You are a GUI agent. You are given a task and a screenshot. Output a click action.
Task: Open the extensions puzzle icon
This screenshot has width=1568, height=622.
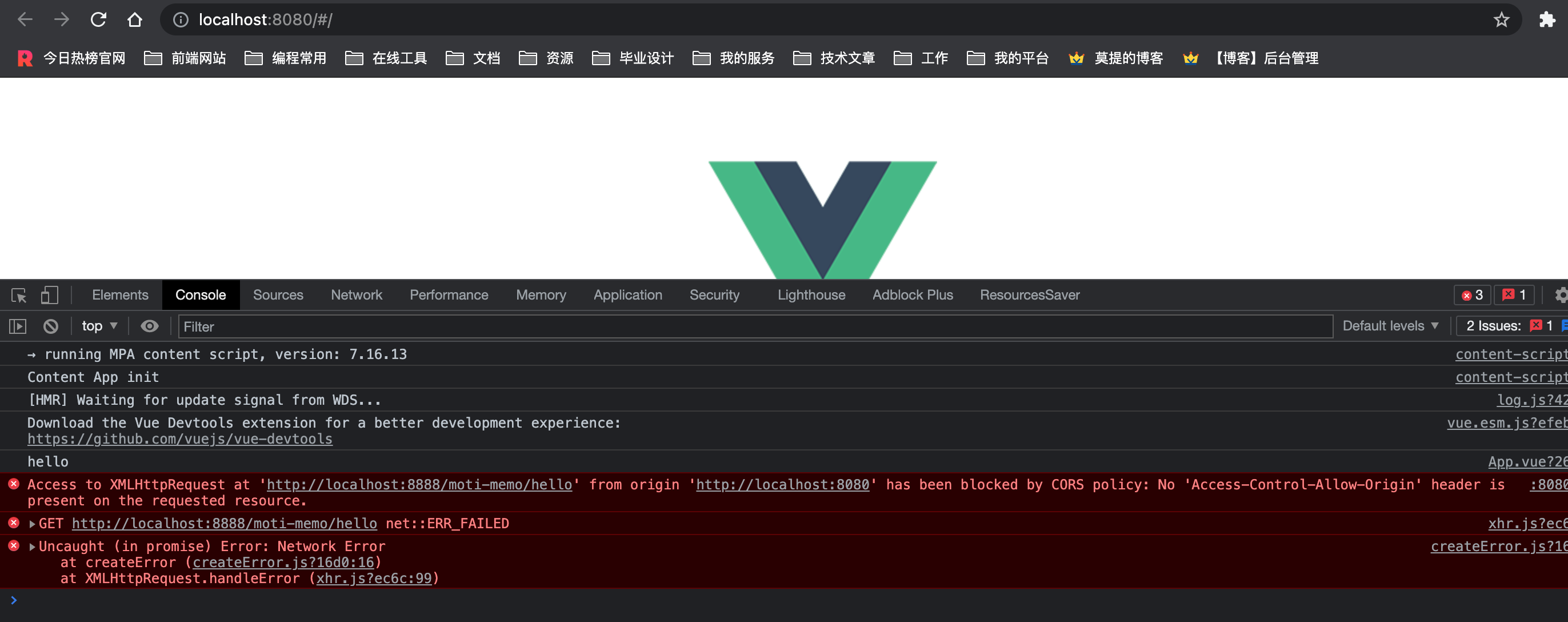point(1547,19)
